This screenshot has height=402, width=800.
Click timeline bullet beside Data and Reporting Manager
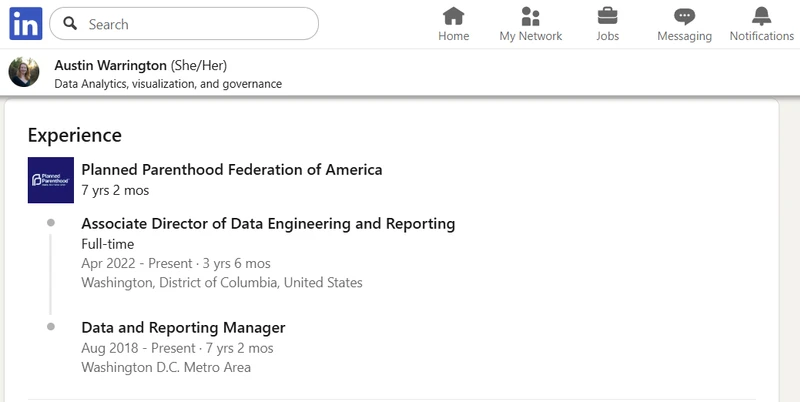[x=50, y=327]
